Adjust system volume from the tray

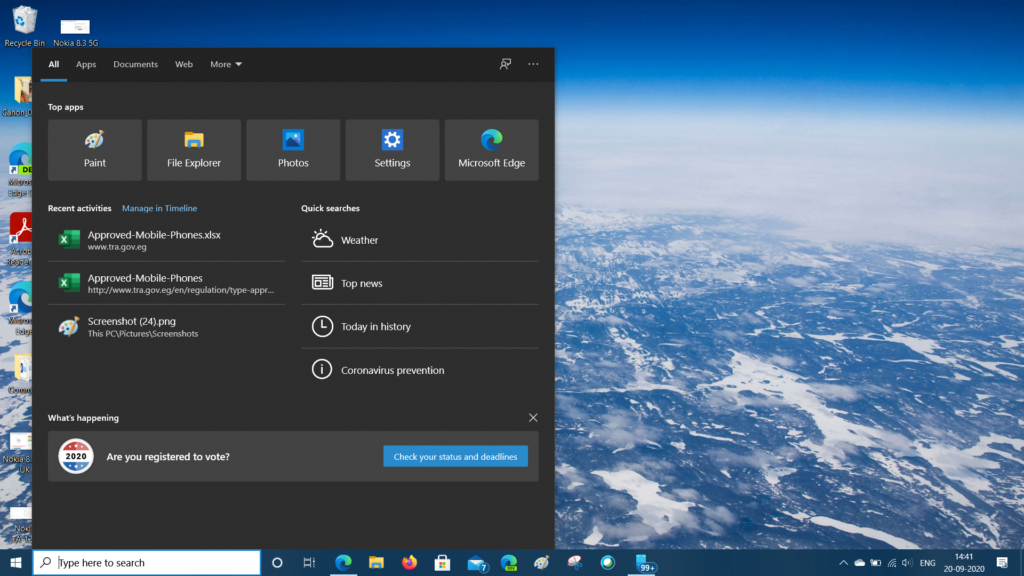tap(906, 562)
